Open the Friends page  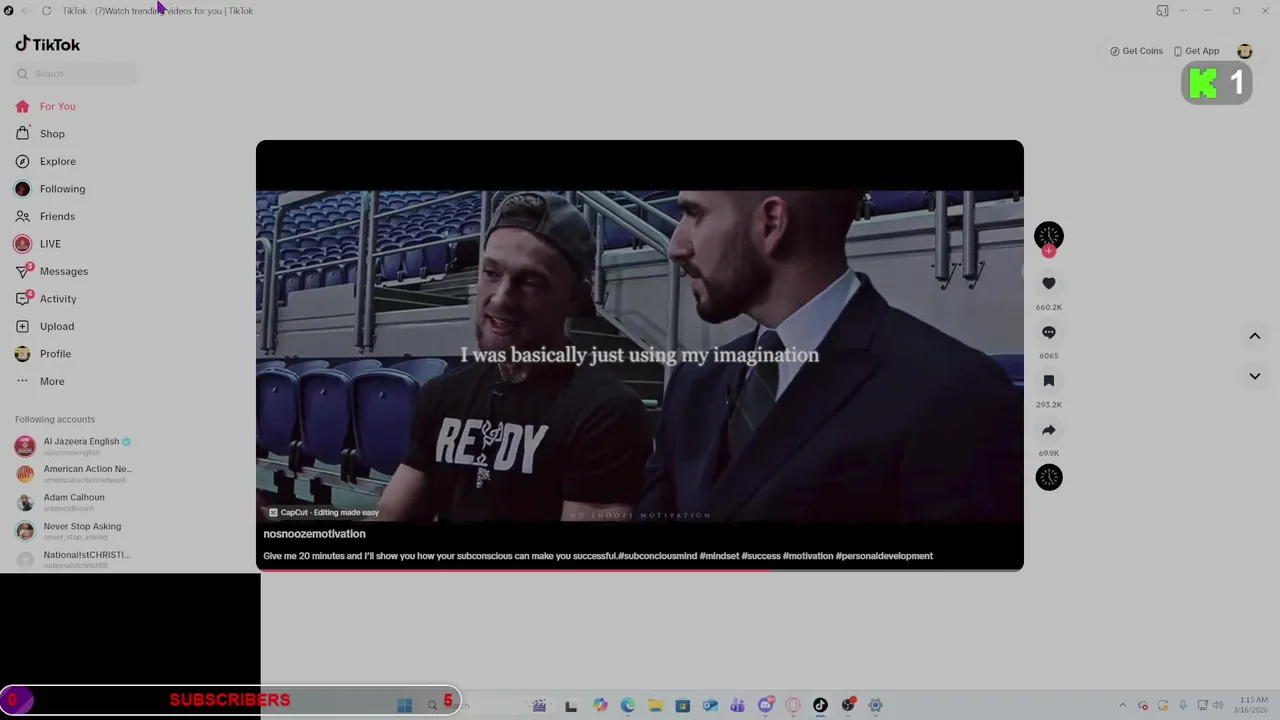click(x=57, y=216)
